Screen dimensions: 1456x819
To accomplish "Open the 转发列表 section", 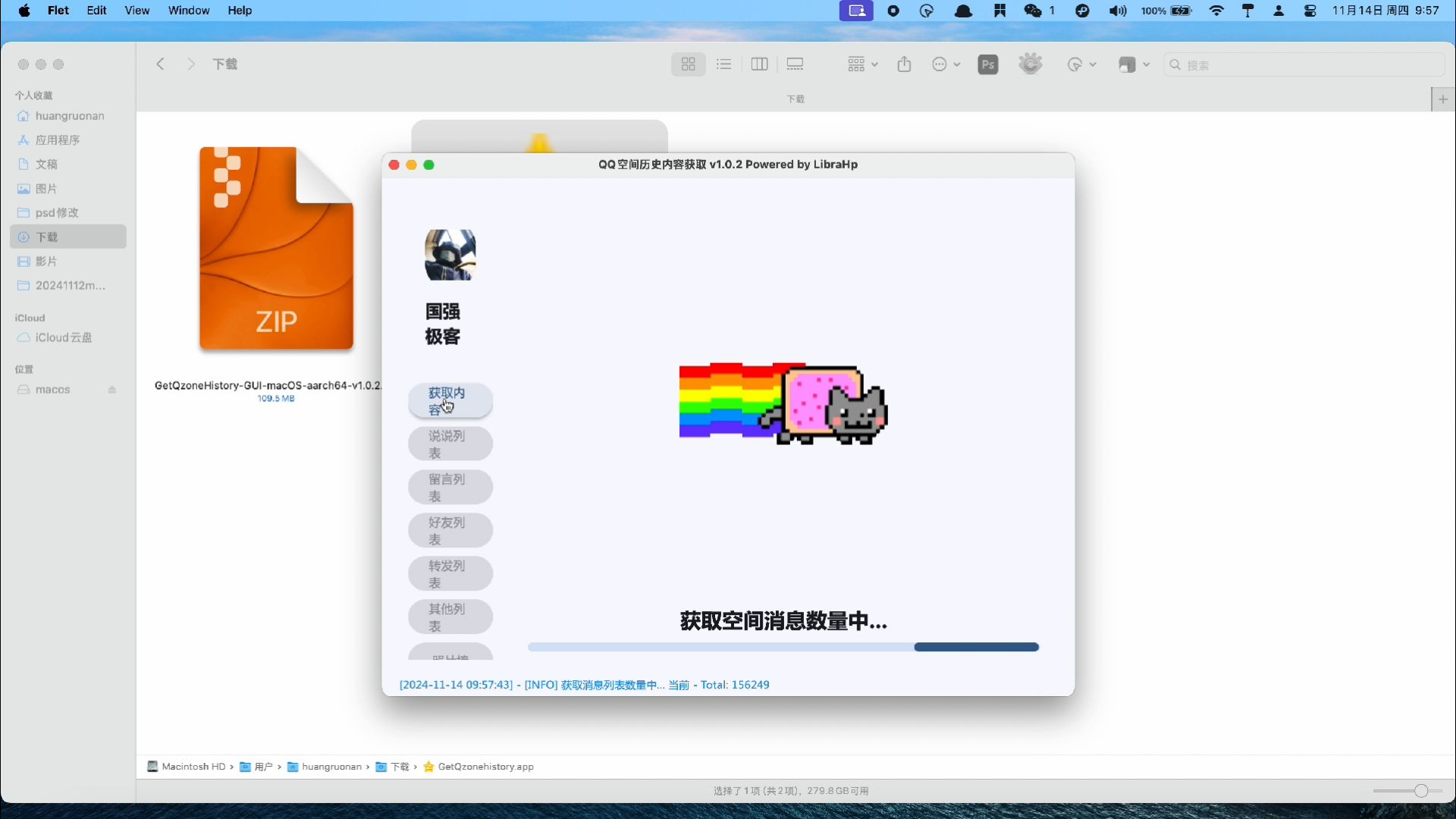I will point(450,574).
